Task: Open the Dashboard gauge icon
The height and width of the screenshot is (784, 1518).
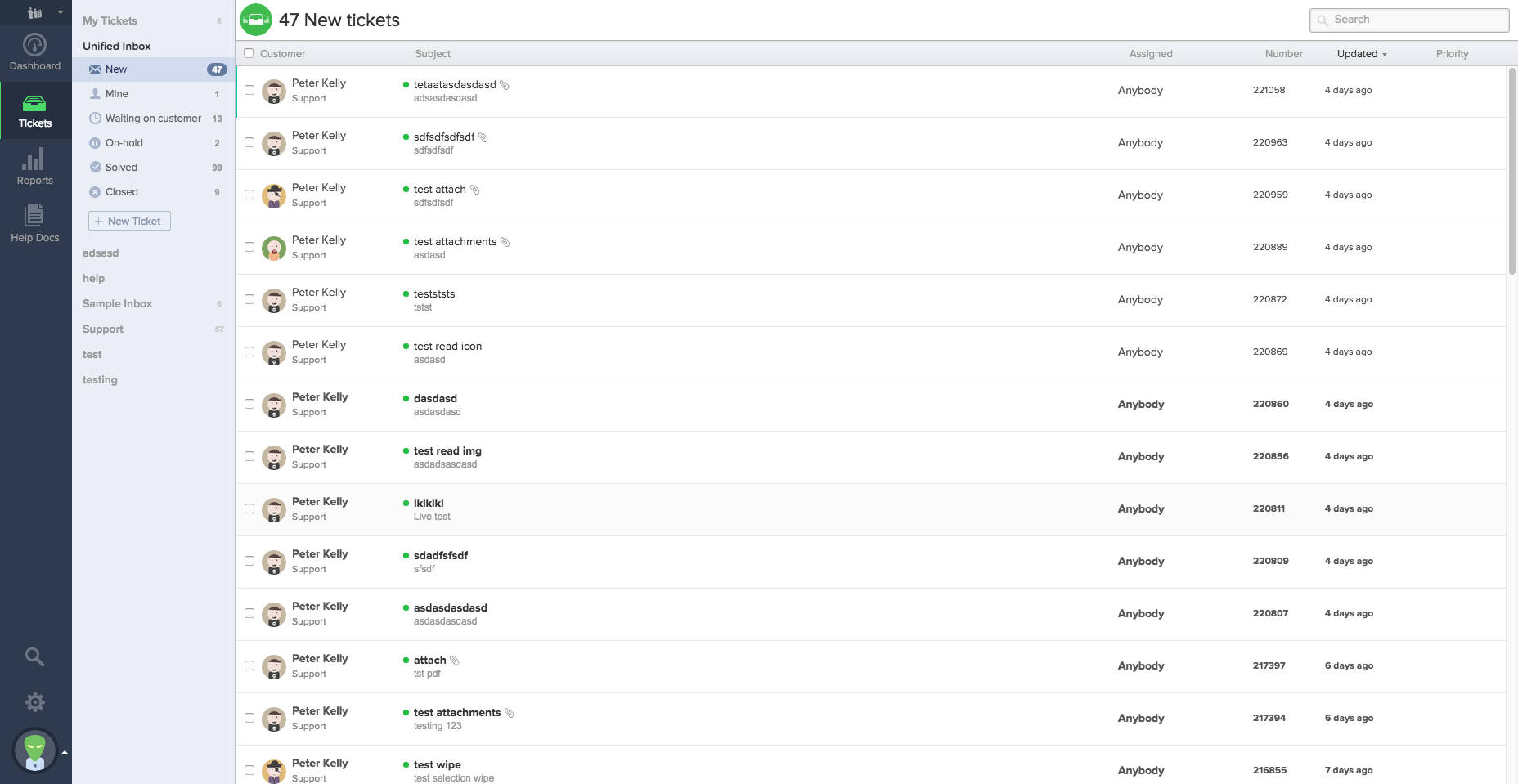Action: pyautogui.click(x=34, y=45)
